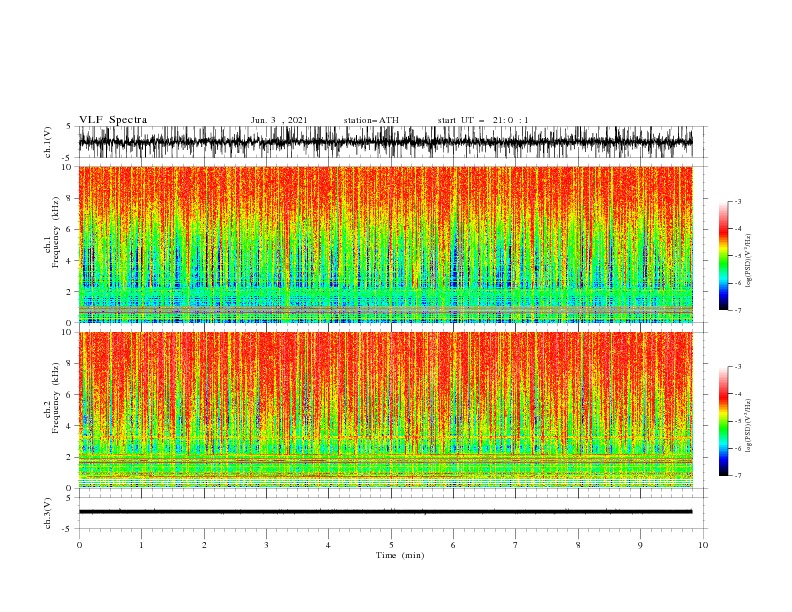Click the upper colorbar 'log(PSD)(V²/Hz)' label

point(748,261)
